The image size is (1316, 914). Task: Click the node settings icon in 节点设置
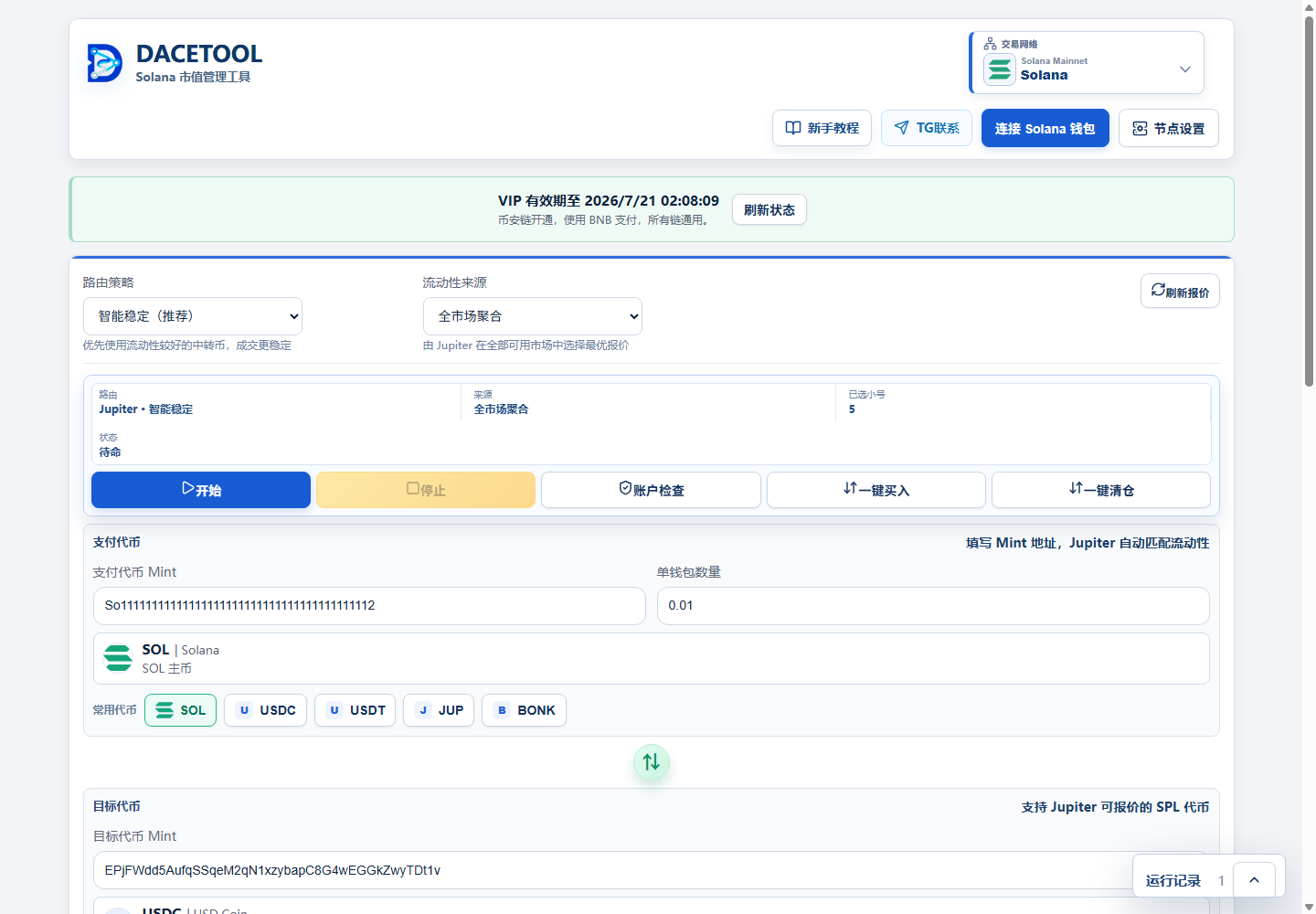coord(1140,129)
